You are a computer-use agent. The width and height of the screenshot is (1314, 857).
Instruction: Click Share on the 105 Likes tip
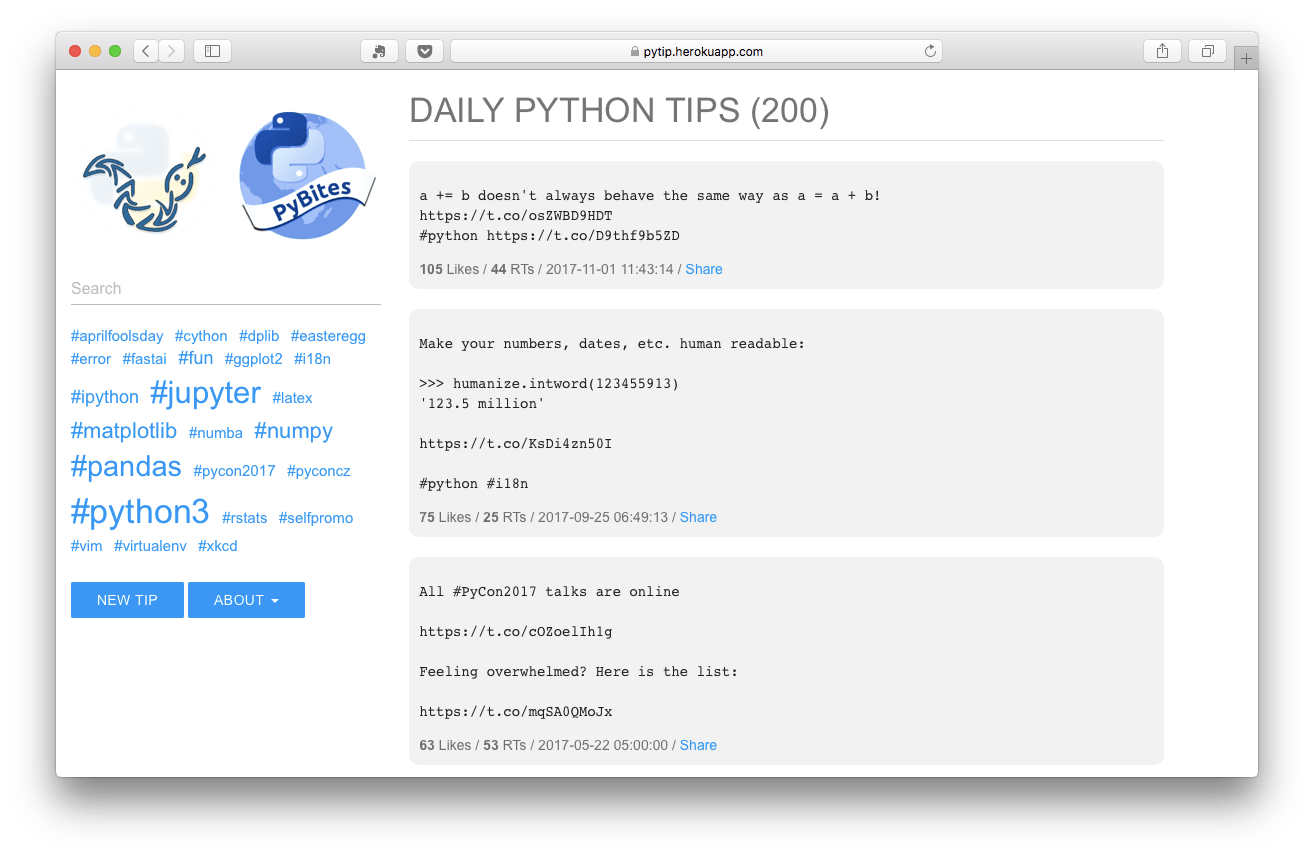pos(704,269)
